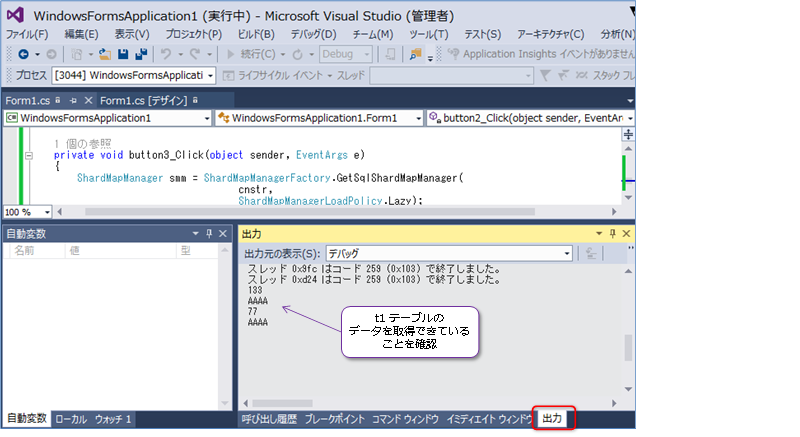Image resolution: width=800 pixels, height=437 pixels.
Task: Open the テスト(S) menu
Action: tap(483, 34)
